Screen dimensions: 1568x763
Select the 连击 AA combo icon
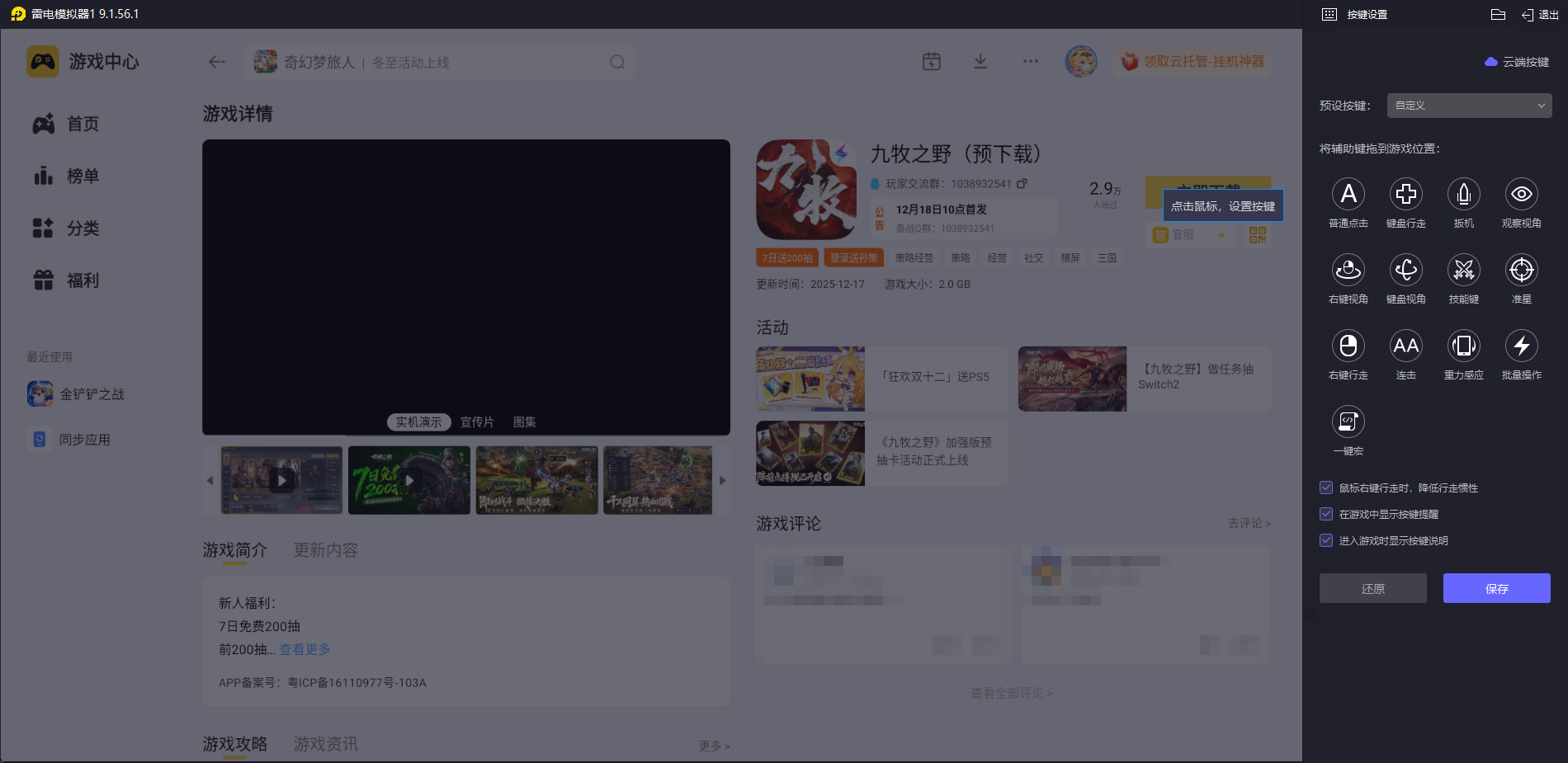click(1406, 346)
